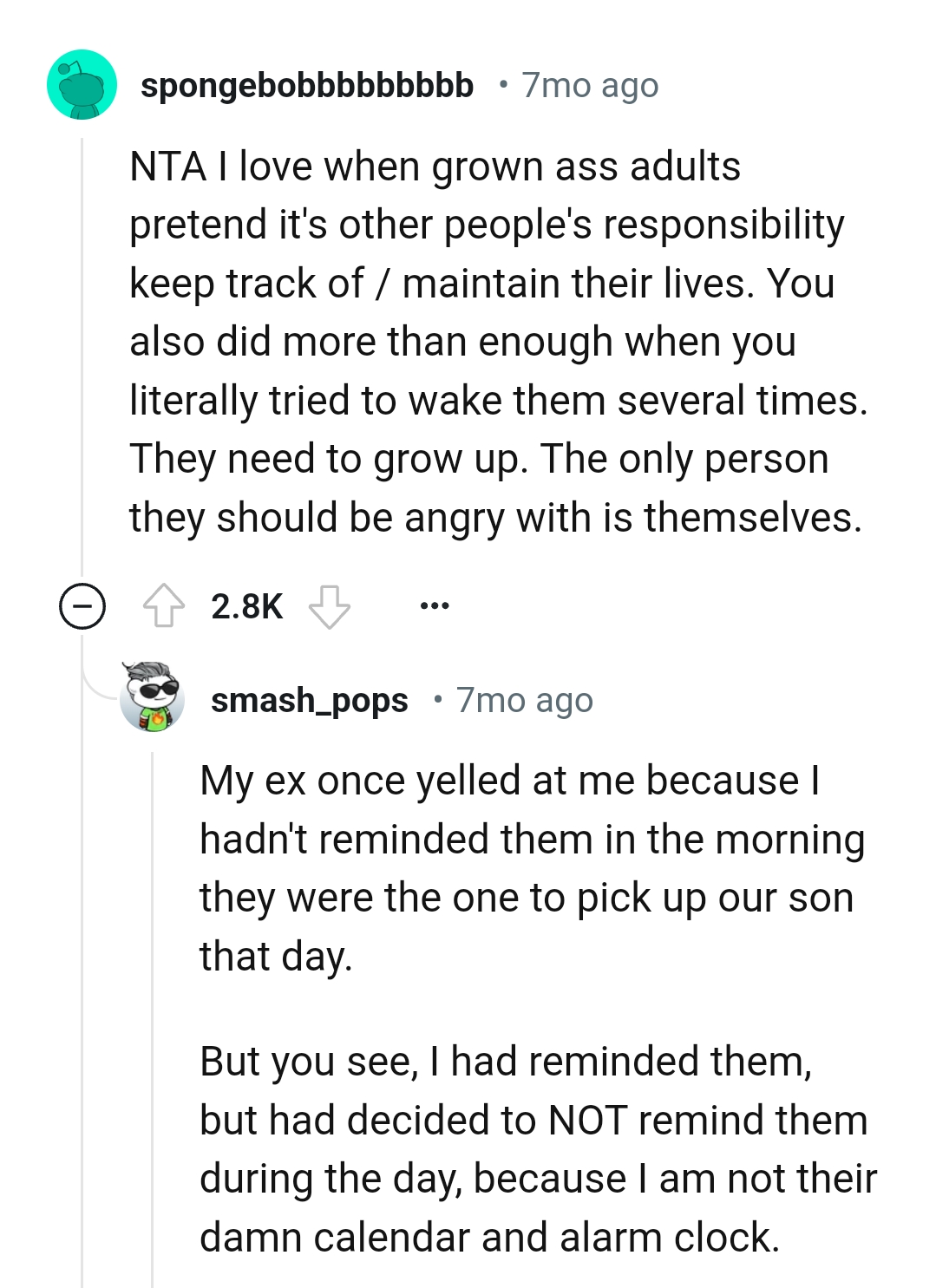
Task: Open smash_pops' profile
Action: 311,700
